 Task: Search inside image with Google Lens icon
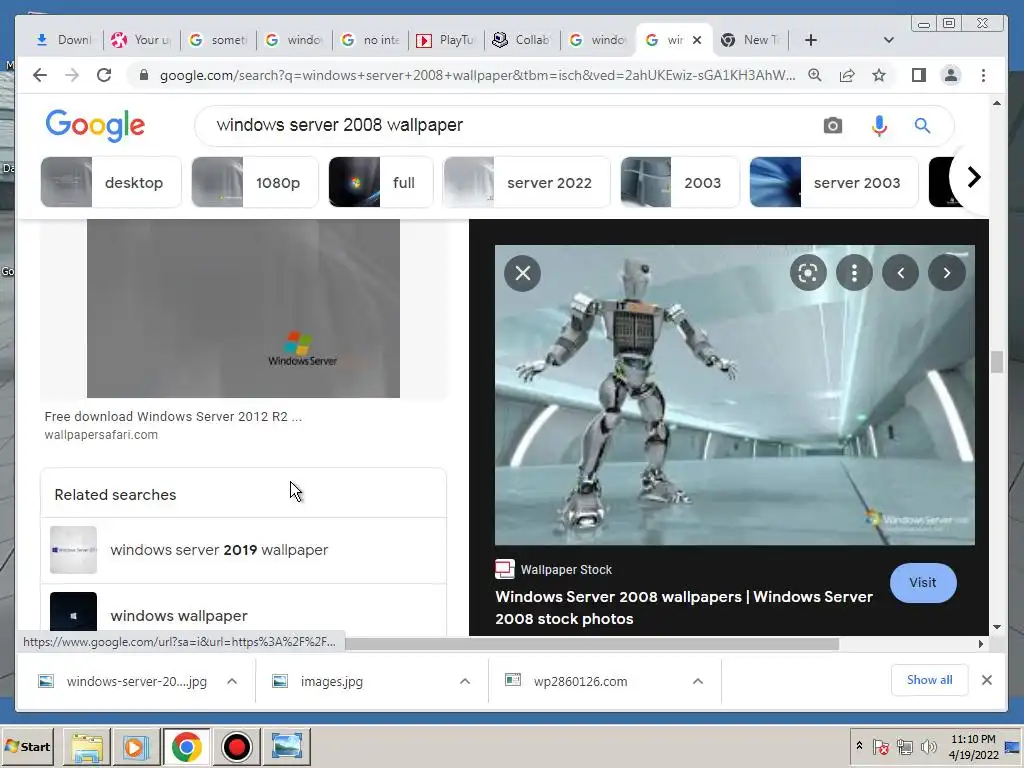point(808,273)
